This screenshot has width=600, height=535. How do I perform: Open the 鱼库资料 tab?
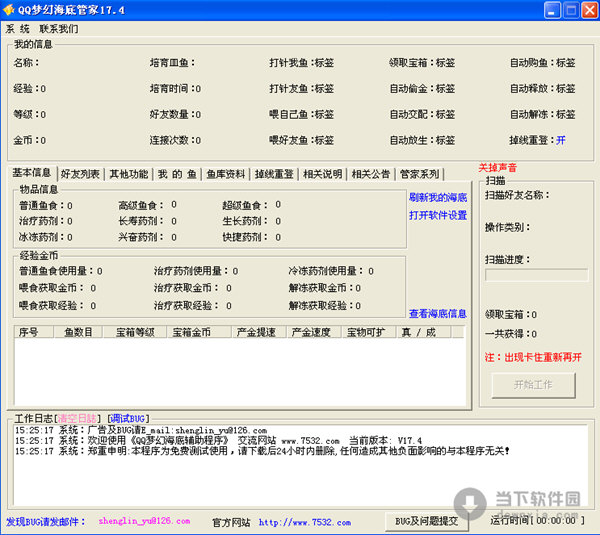pos(226,174)
